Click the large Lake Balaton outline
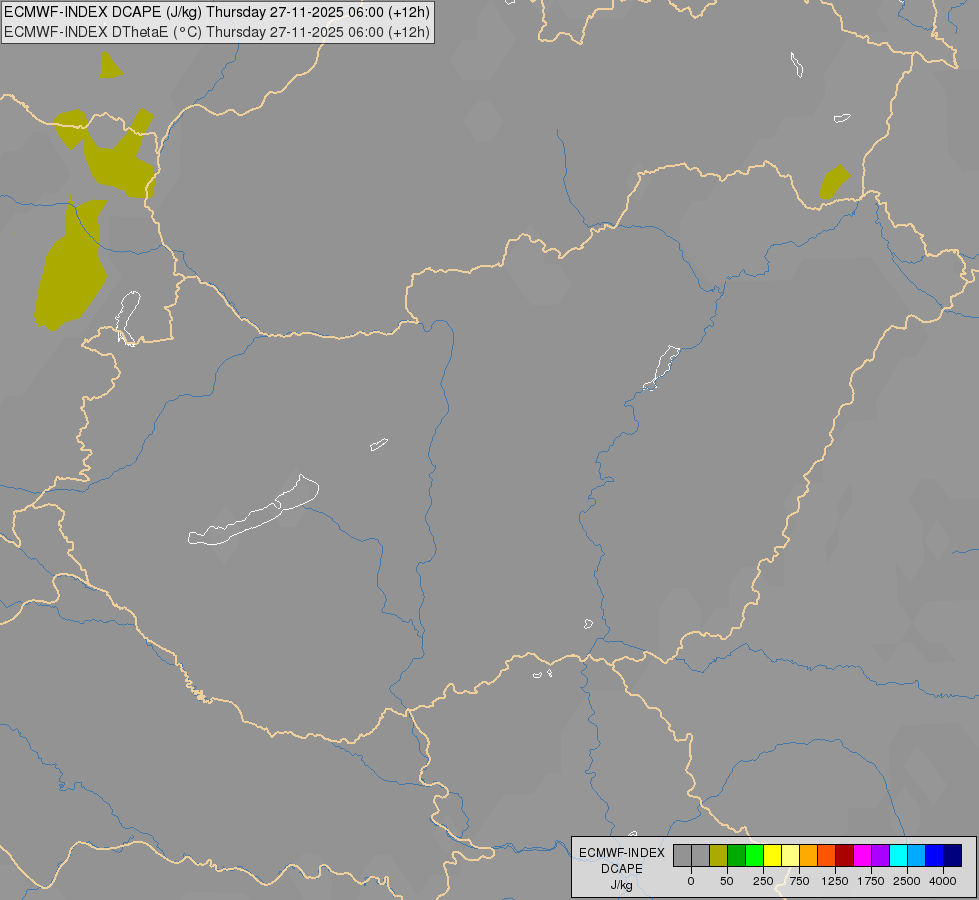The width and height of the screenshot is (979, 900). [x=253, y=510]
